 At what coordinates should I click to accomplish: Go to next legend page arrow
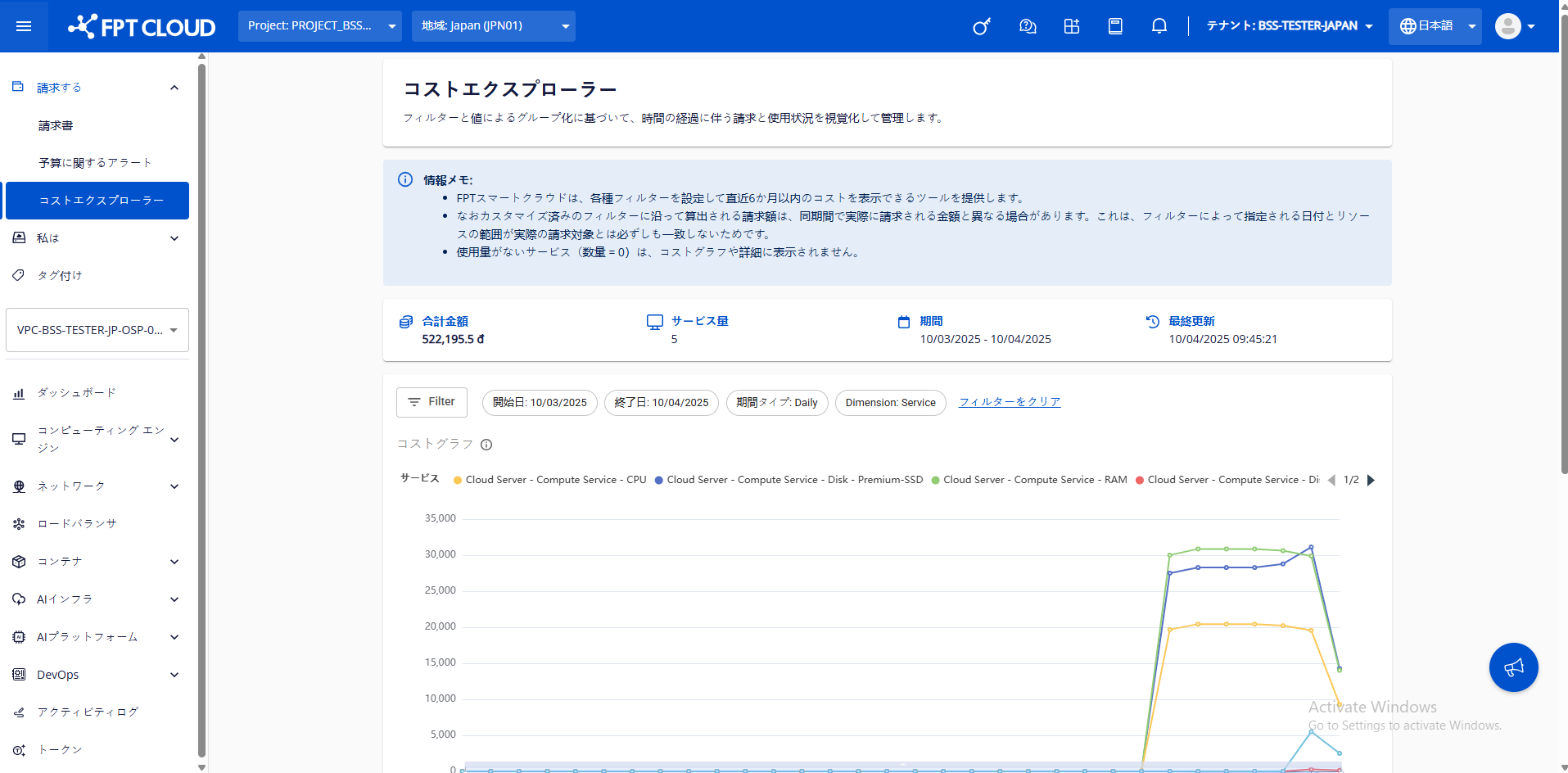pyautogui.click(x=1371, y=480)
